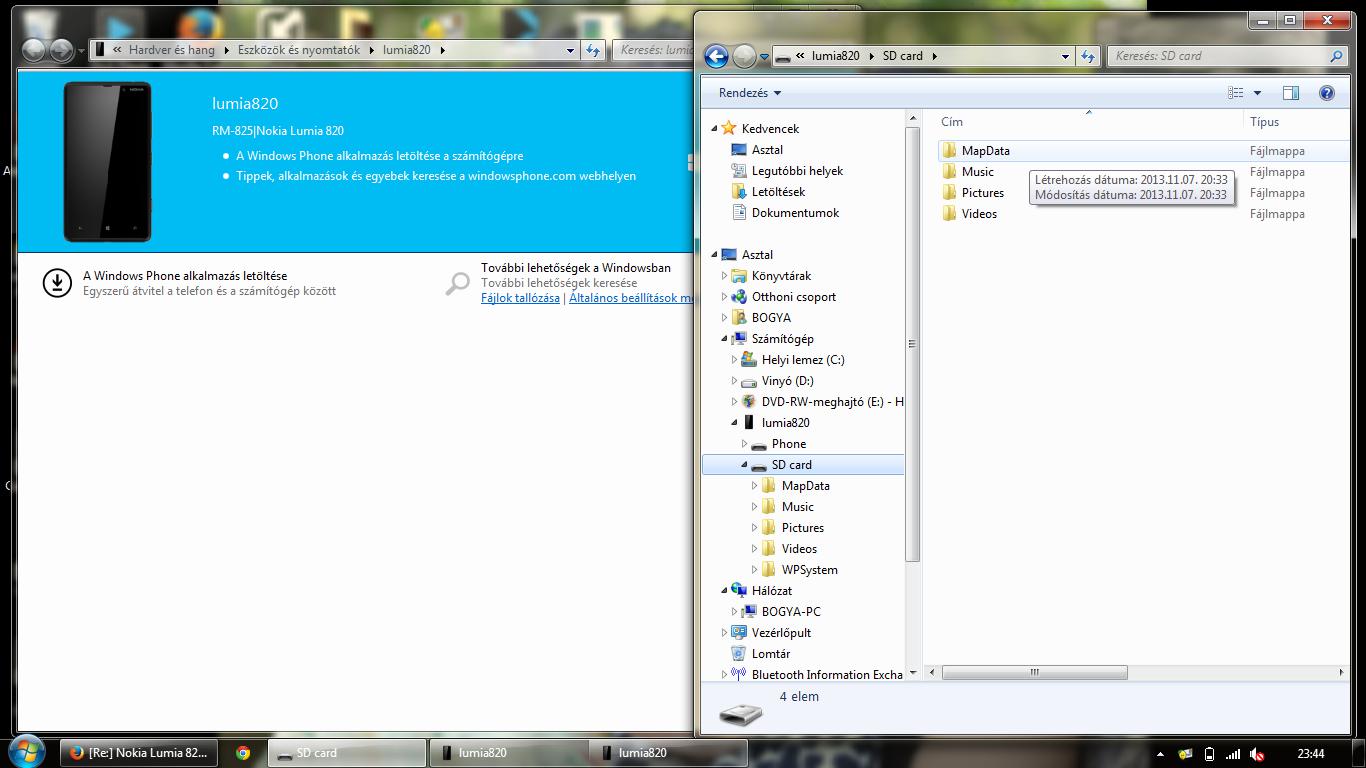Collapse the SD card node

(x=744, y=465)
